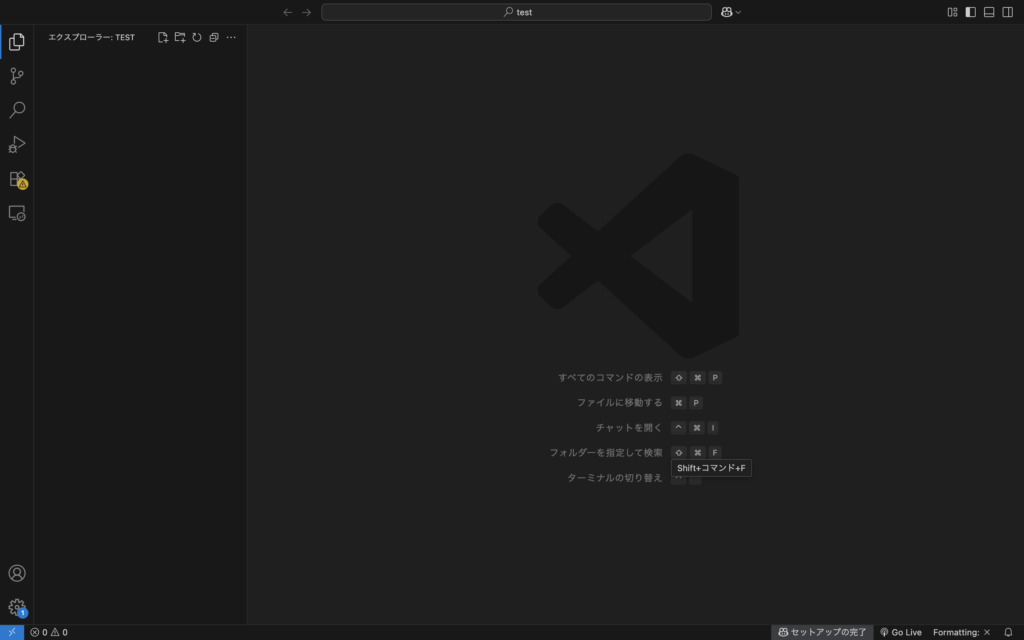Click the Formatting status bar item

coord(961,632)
